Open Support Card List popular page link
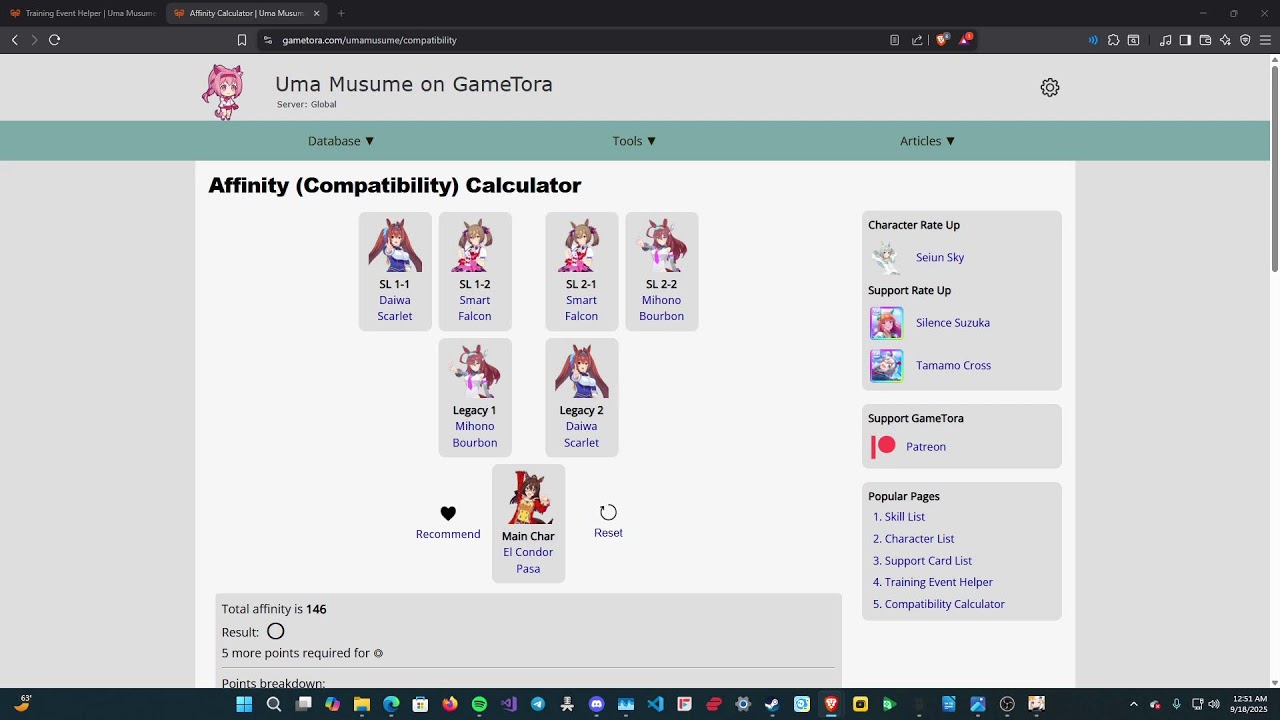The width and height of the screenshot is (1280, 720). click(928, 561)
